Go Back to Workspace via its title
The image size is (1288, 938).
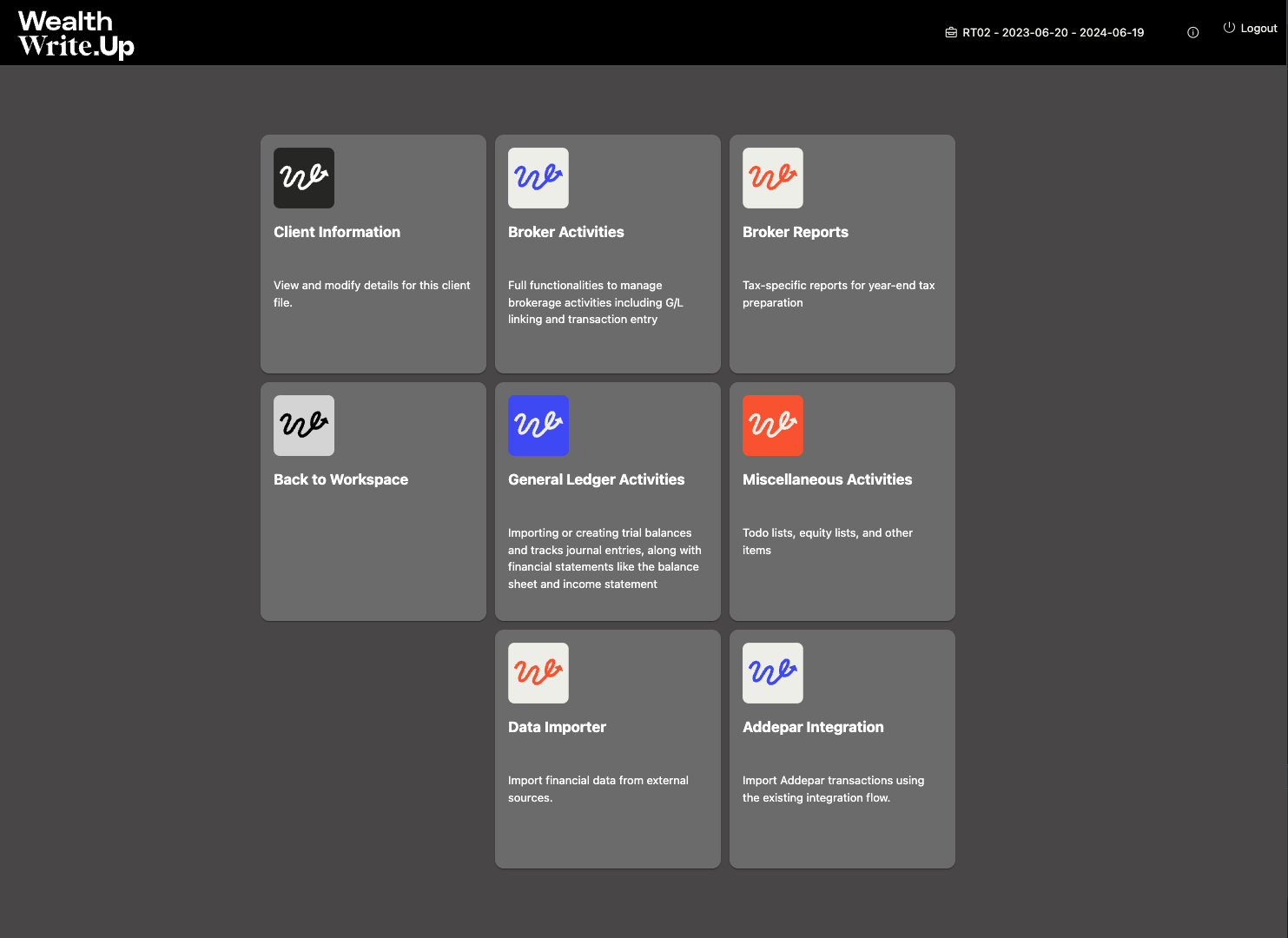click(x=340, y=479)
